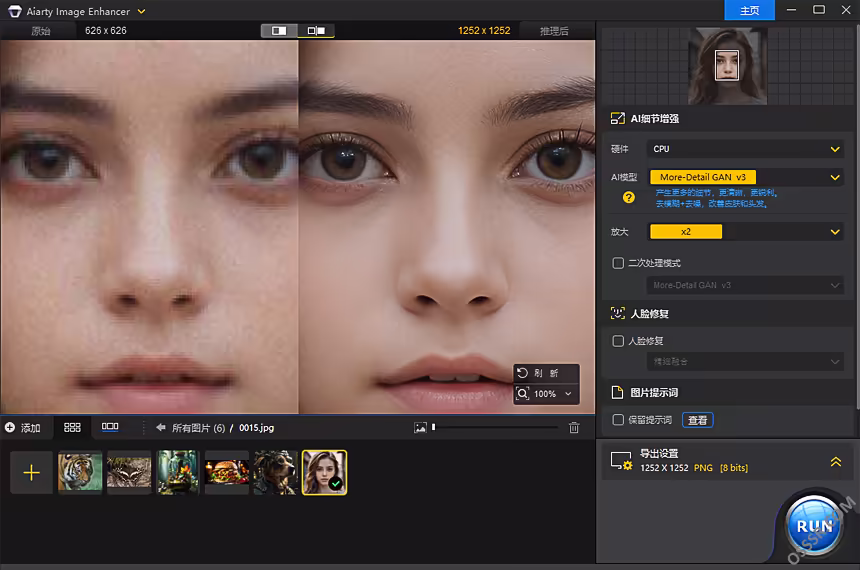Open the face restoration mode dropdown
Viewport: 860px width, 570px height.
[x=745, y=362]
